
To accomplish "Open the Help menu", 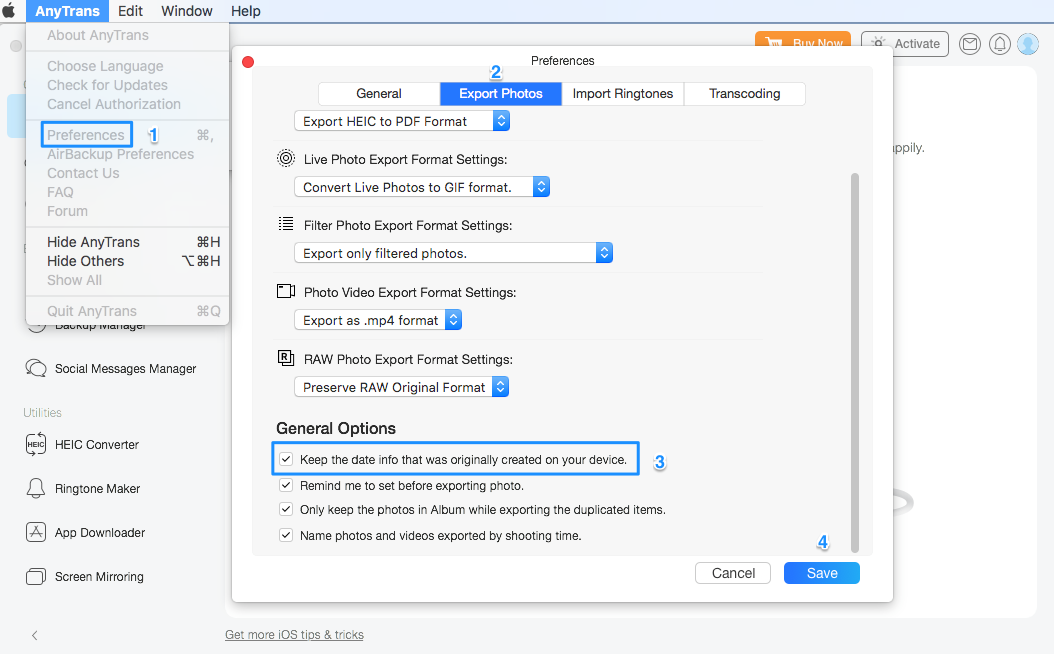I will tap(246, 11).
